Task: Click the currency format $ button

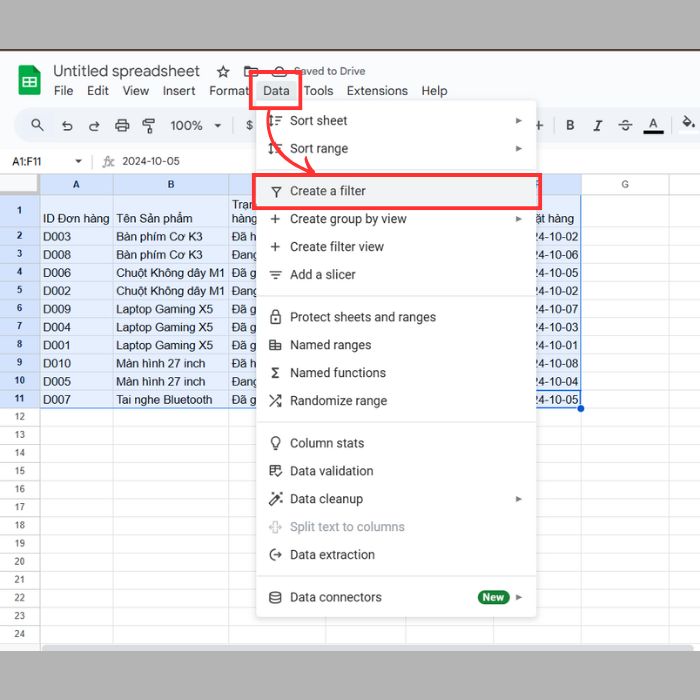Action: tap(249, 126)
